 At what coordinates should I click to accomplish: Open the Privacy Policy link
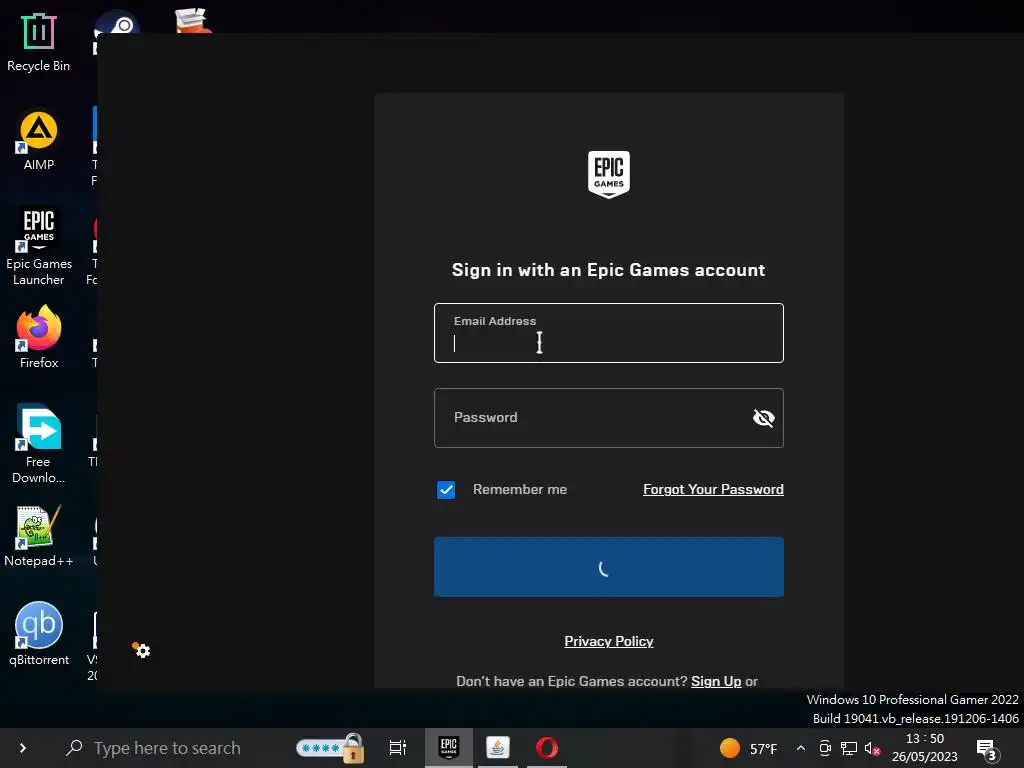click(609, 641)
